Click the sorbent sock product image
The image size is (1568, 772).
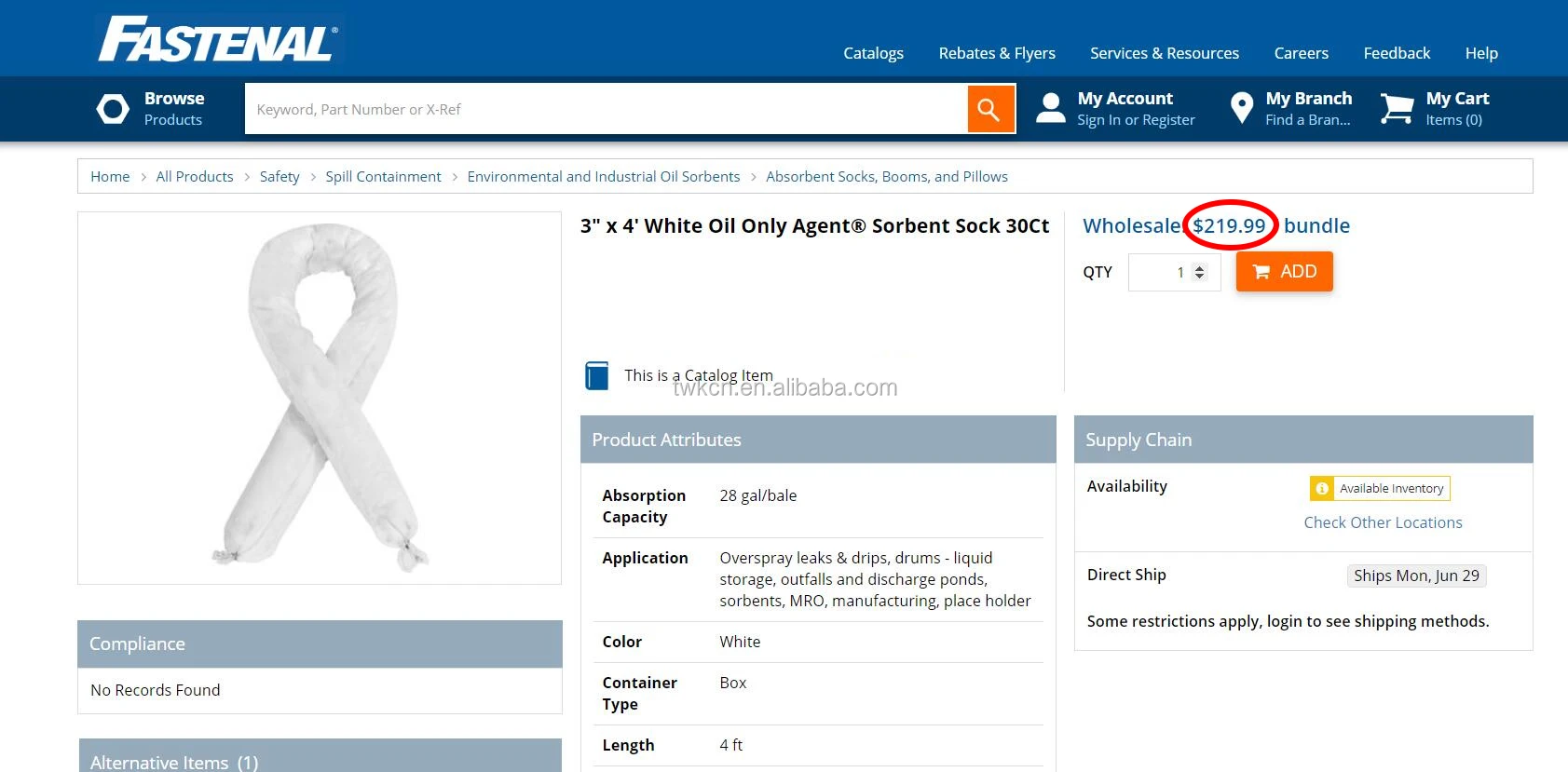[320, 398]
